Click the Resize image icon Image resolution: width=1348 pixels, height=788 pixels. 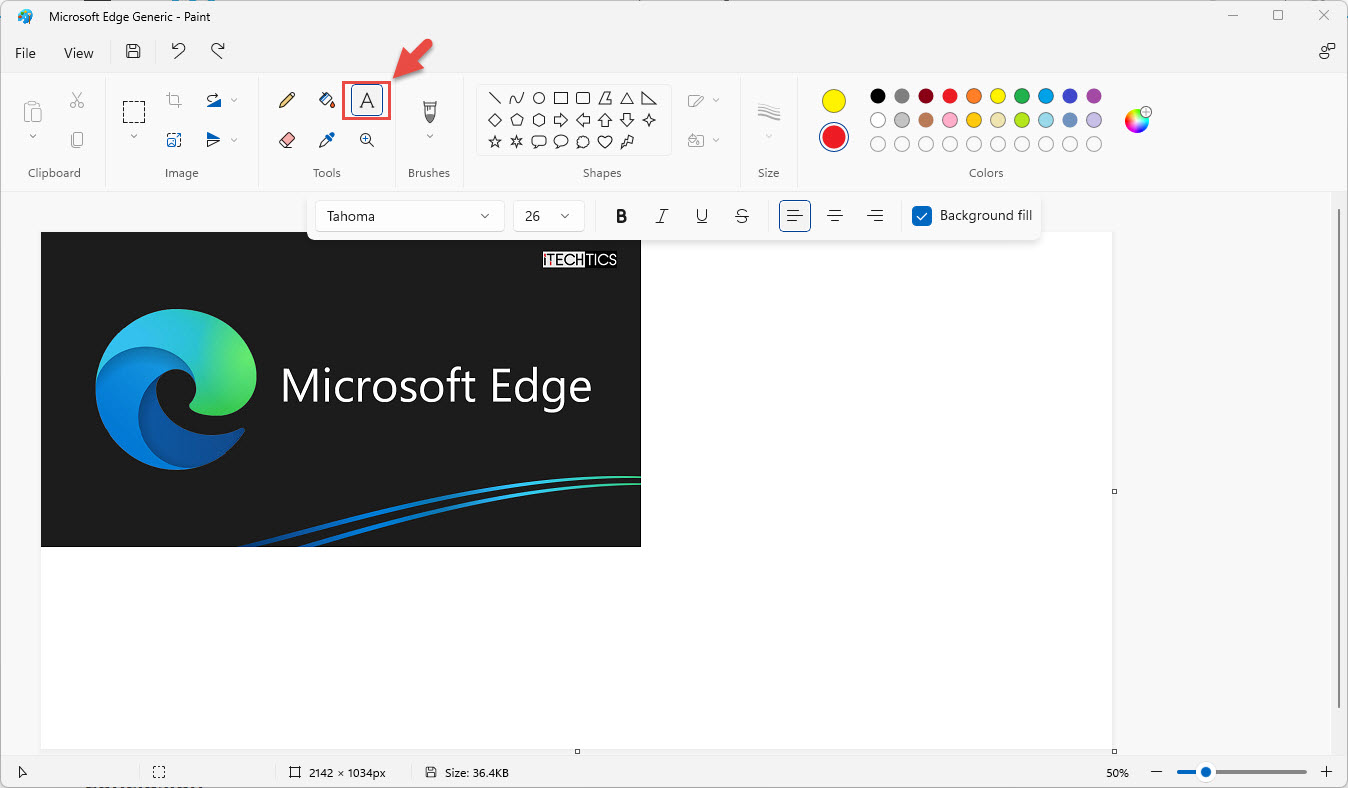tap(174, 140)
